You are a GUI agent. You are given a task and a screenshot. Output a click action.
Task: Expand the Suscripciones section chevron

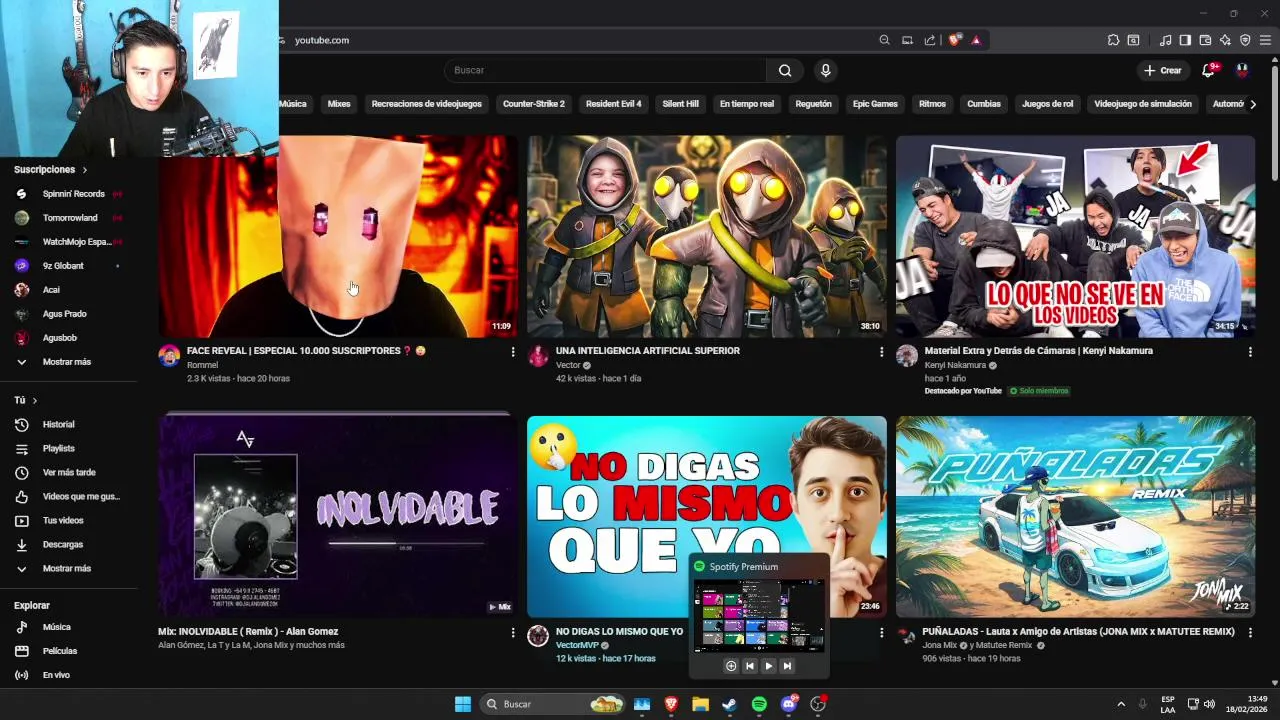pyautogui.click(x=85, y=170)
